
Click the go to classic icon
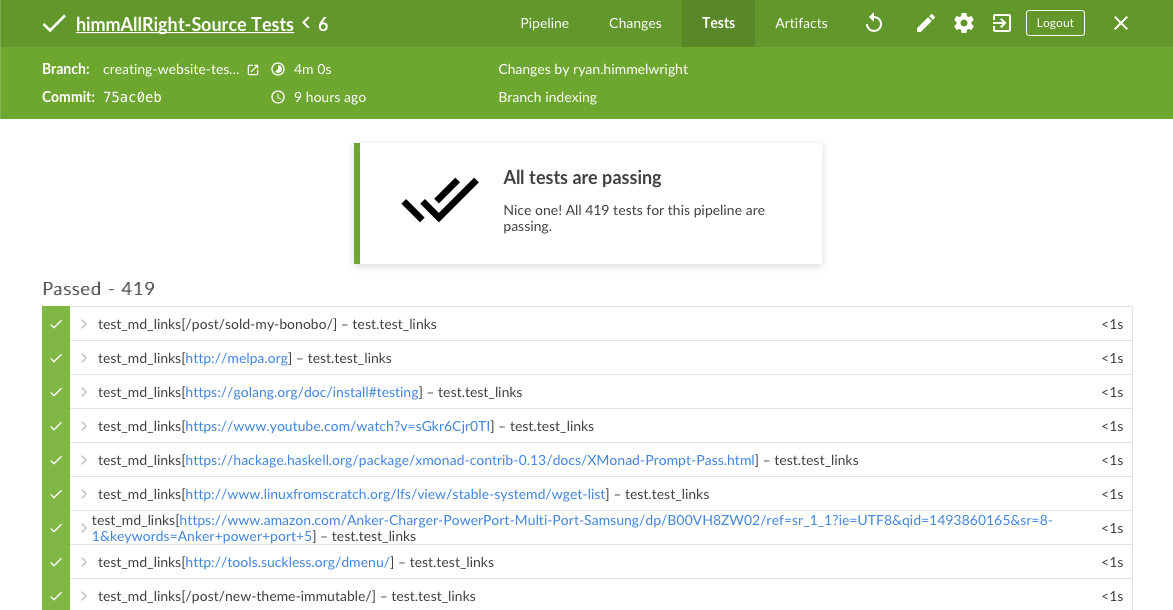1001,23
